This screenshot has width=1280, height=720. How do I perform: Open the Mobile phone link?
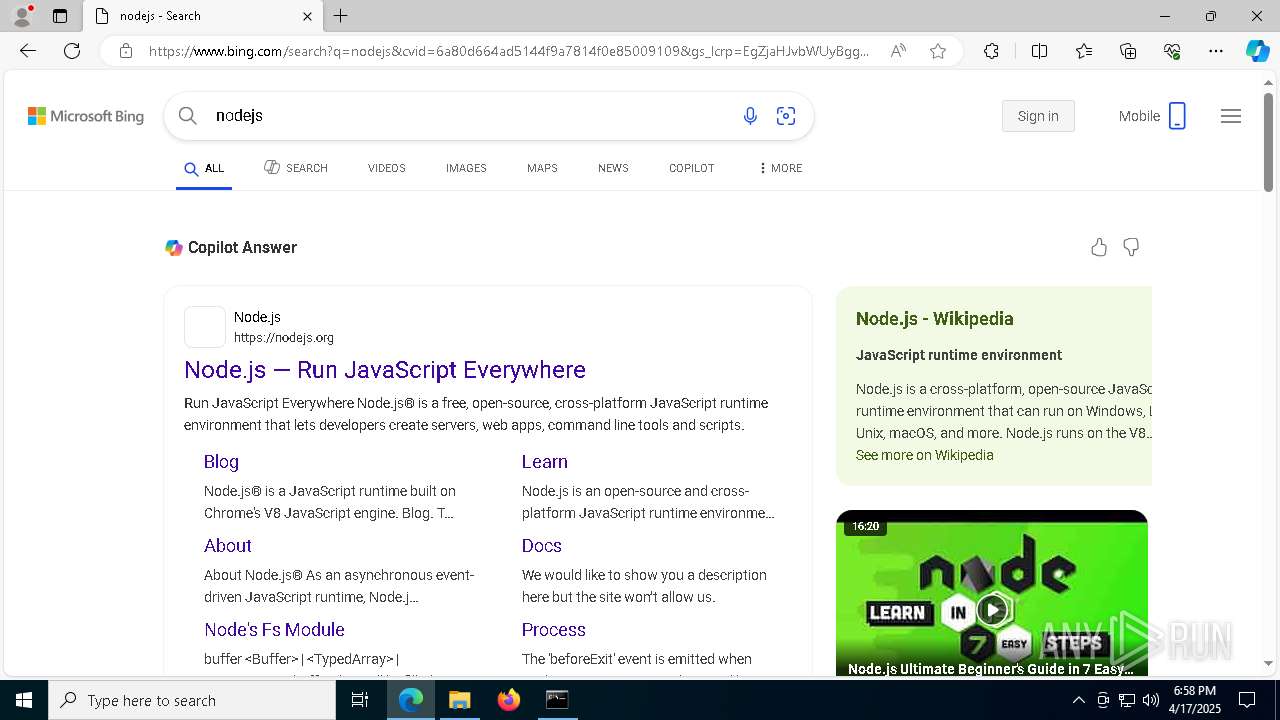[1152, 116]
